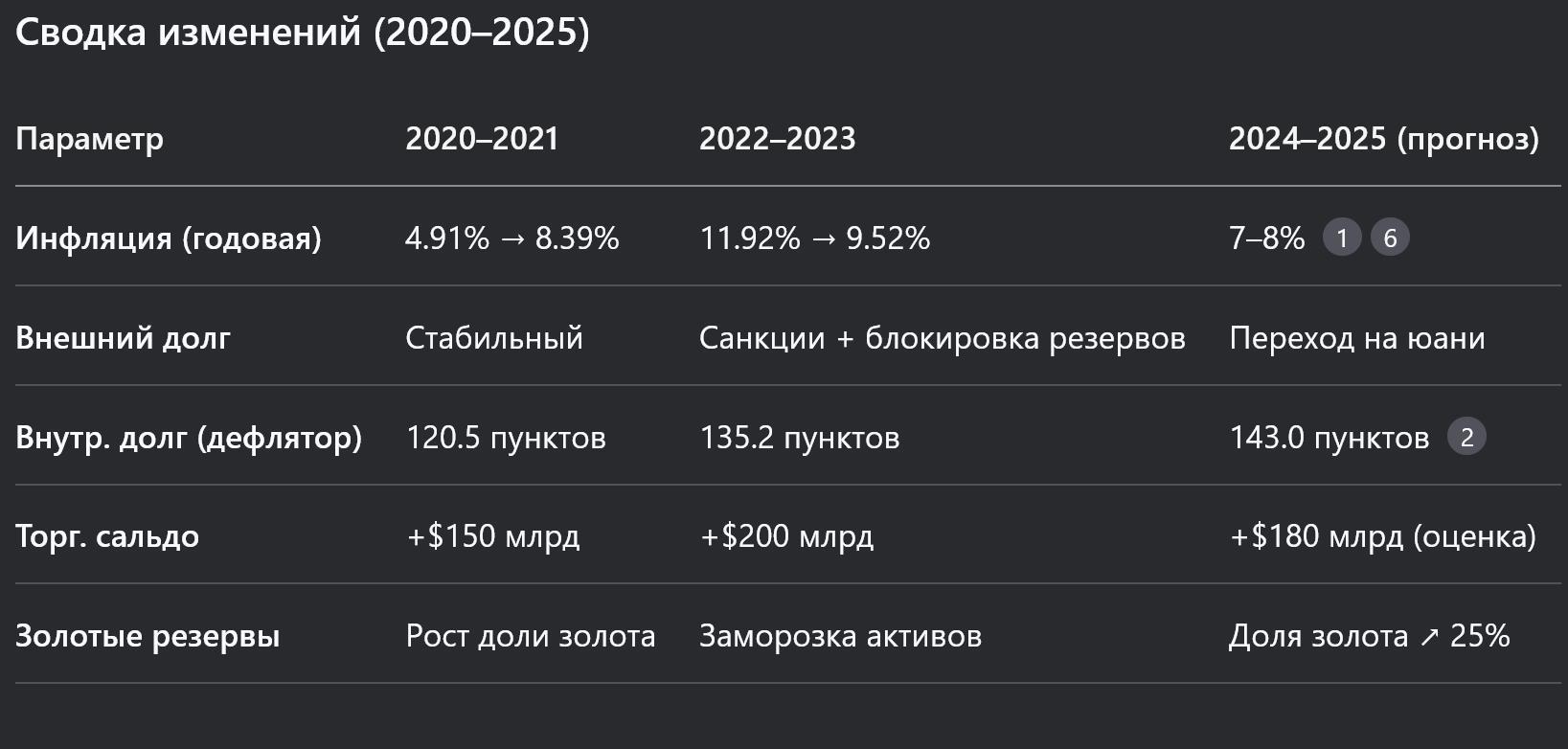The height and width of the screenshot is (749, 1568).
Task: Click the 2024–2025 (прогноз) column header
Action: tap(1383, 139)
